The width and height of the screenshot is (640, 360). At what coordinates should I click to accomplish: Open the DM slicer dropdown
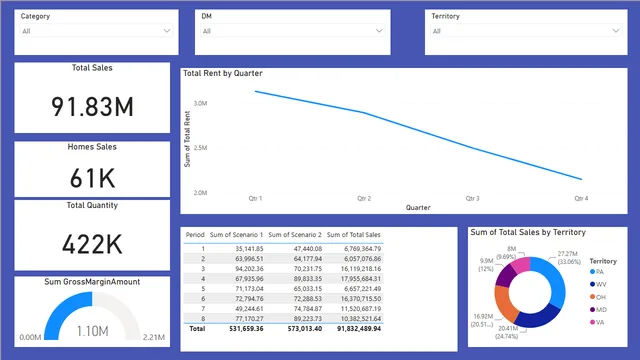292,31
